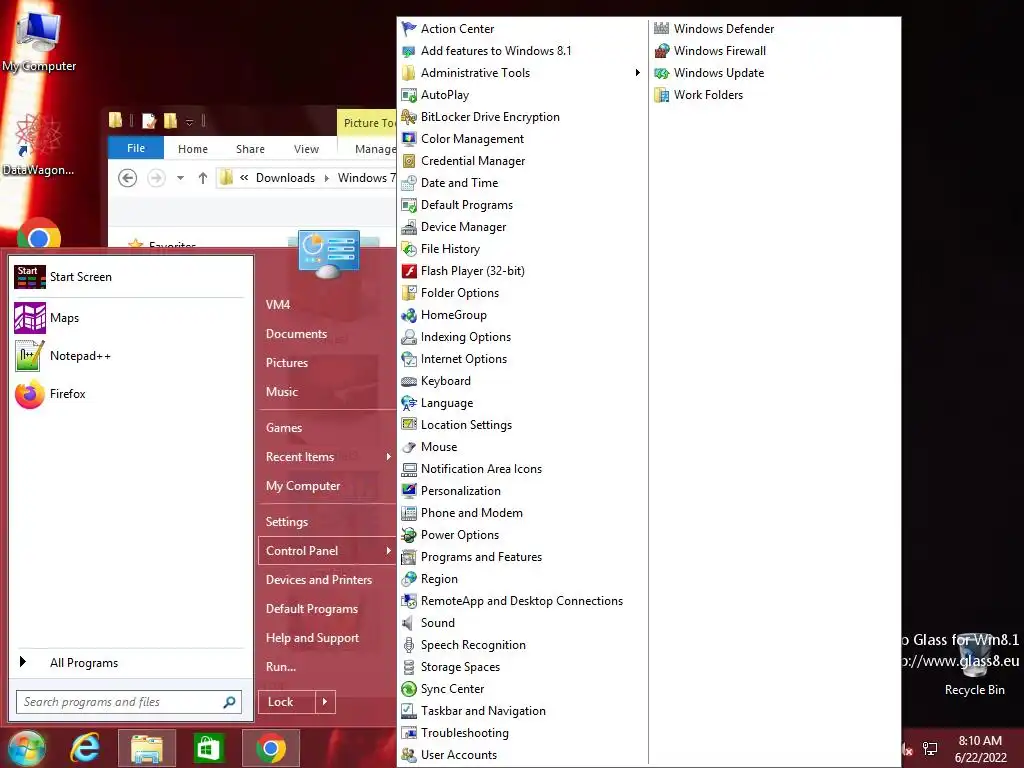Click Run... in the Start menu
Viewport: 1024px width, 768px height.
(281, 667)
